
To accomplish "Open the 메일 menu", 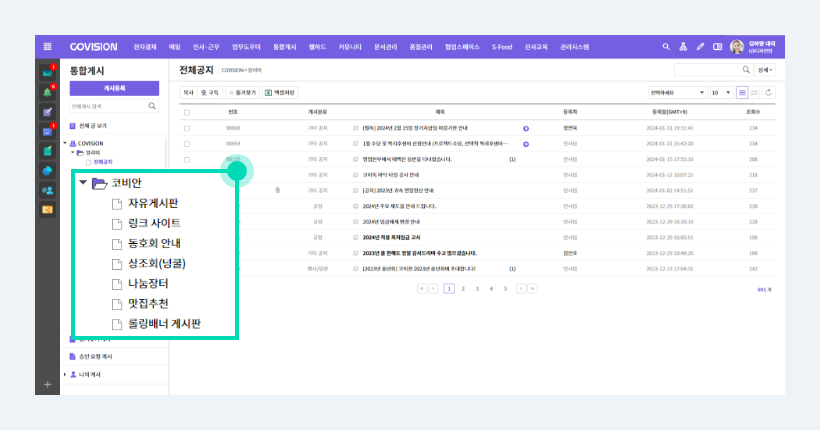I will [175, 47].
